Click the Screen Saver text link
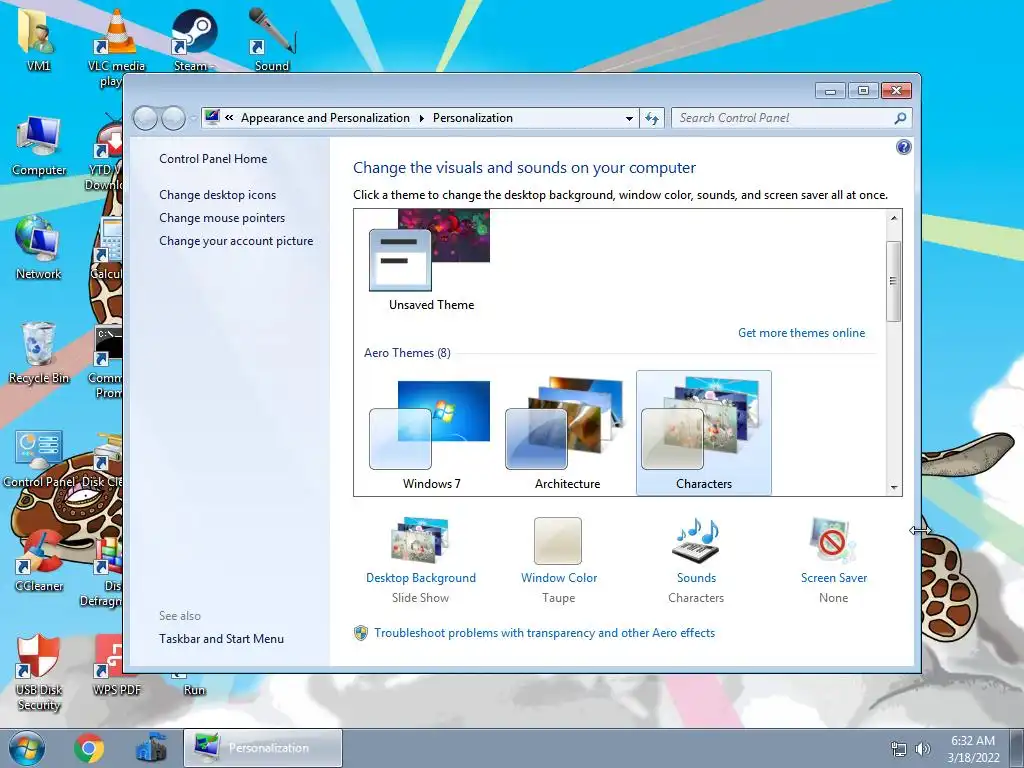 click(834, 578)
